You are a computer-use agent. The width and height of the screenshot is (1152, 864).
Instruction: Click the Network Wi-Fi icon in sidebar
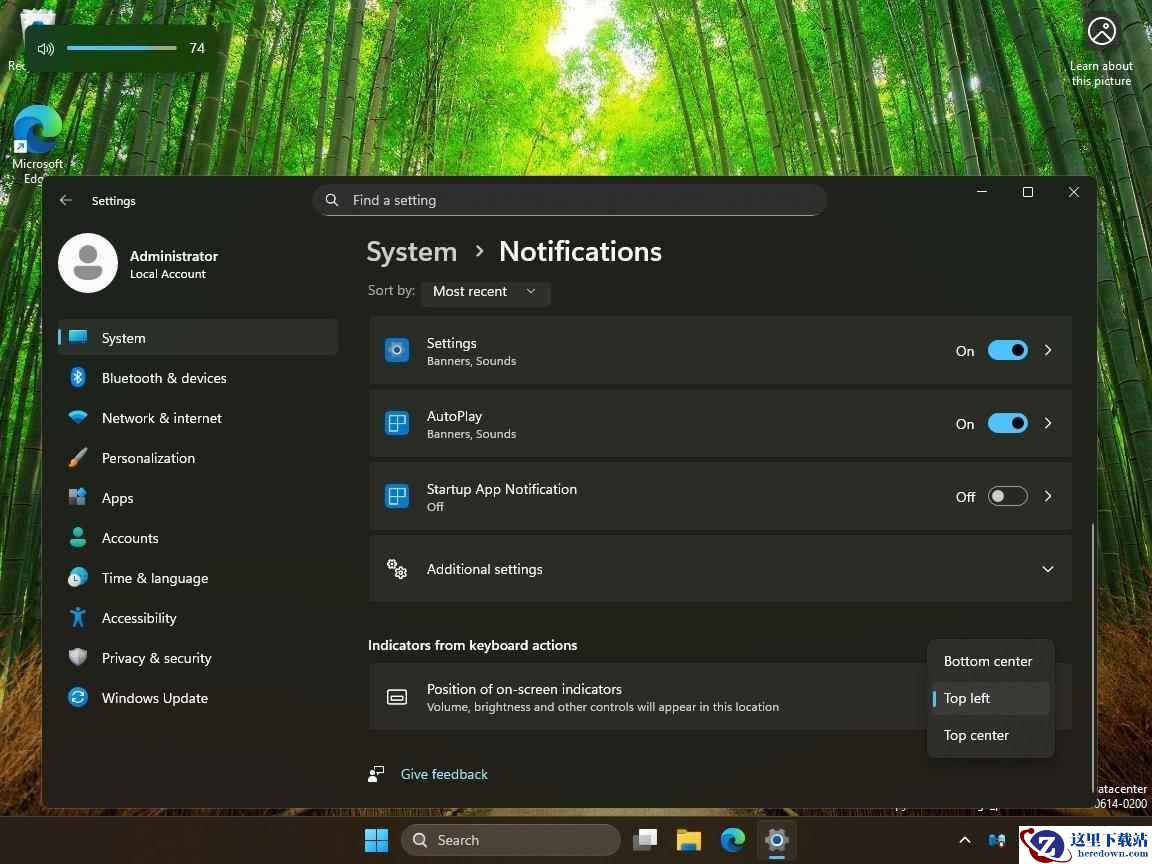pyautogui.click(x=78, y=417)
